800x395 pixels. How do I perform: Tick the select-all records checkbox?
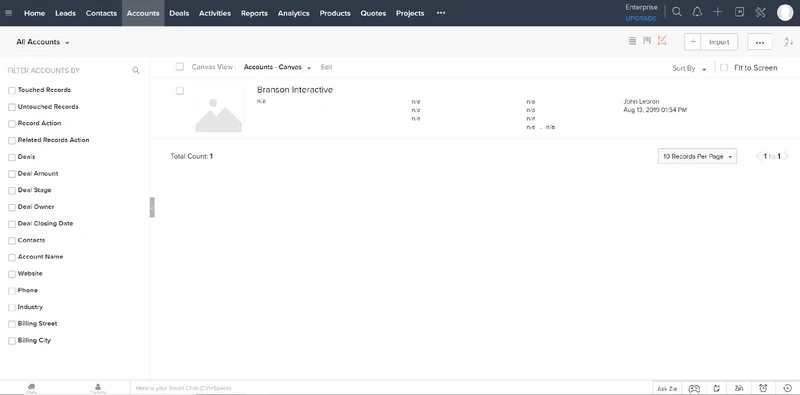click(180, 66)
